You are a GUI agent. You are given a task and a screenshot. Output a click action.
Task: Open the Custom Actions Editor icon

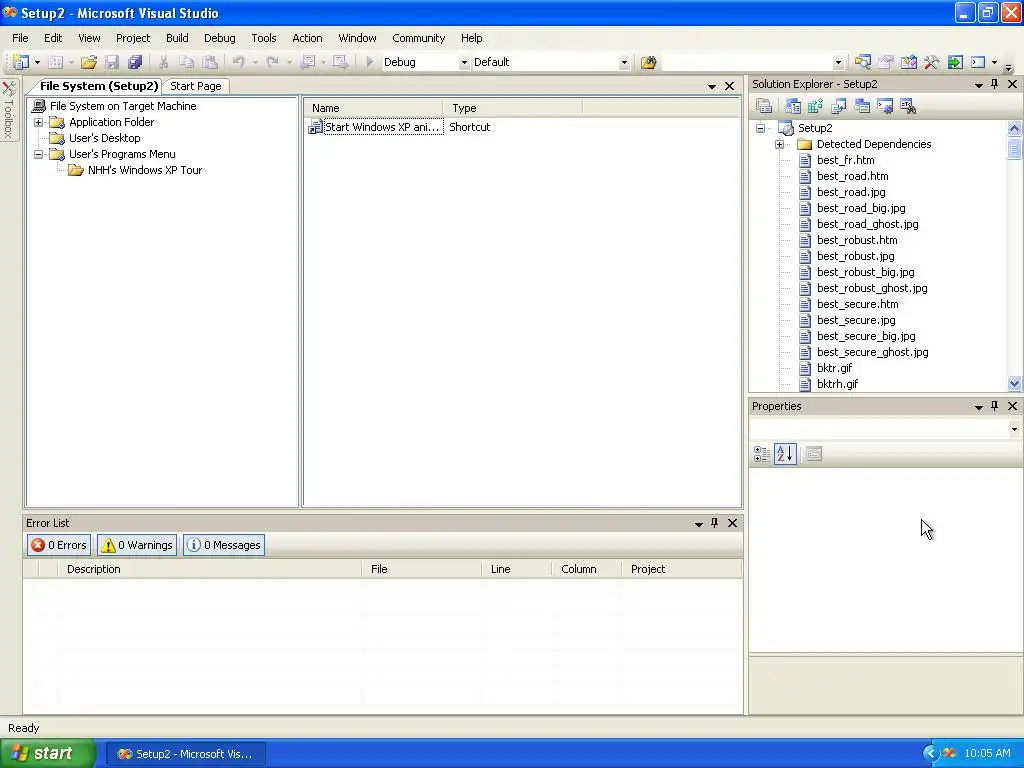click(885, 106)
